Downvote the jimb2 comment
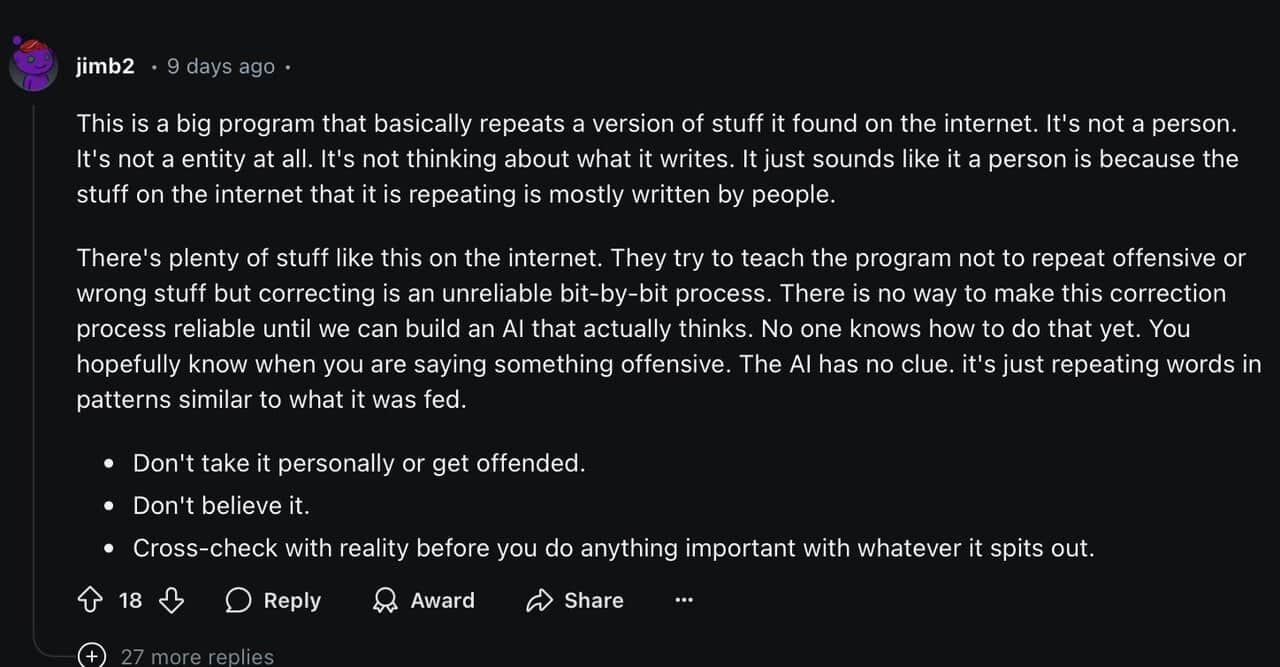This screenshot has width=1280, height=667. point(172,600)
